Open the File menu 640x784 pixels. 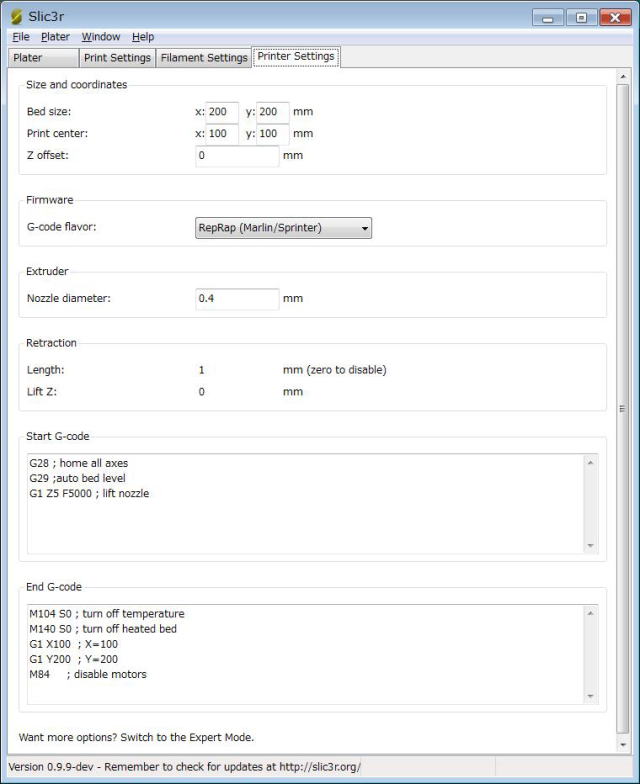(20, 36)
